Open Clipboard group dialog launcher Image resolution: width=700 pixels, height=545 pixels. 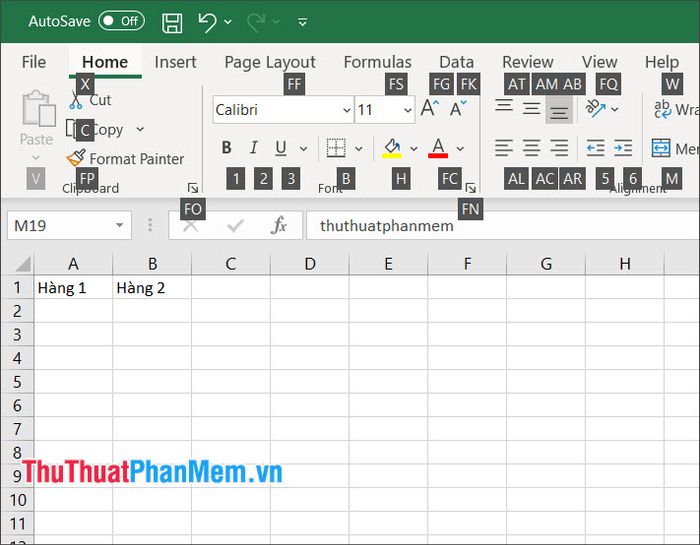[x=192, y=188]
